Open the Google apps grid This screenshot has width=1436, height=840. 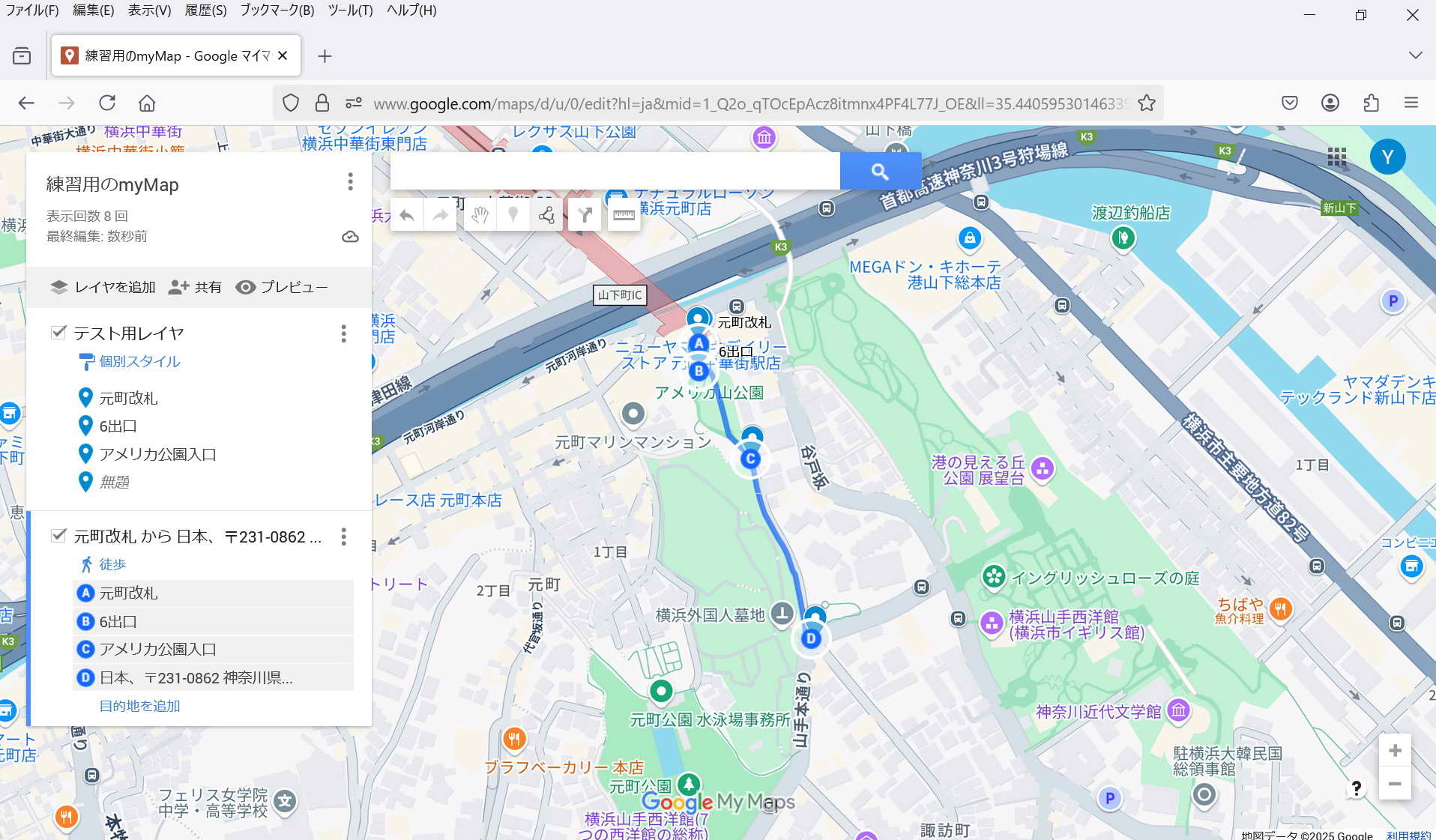tap(1336, 157)
